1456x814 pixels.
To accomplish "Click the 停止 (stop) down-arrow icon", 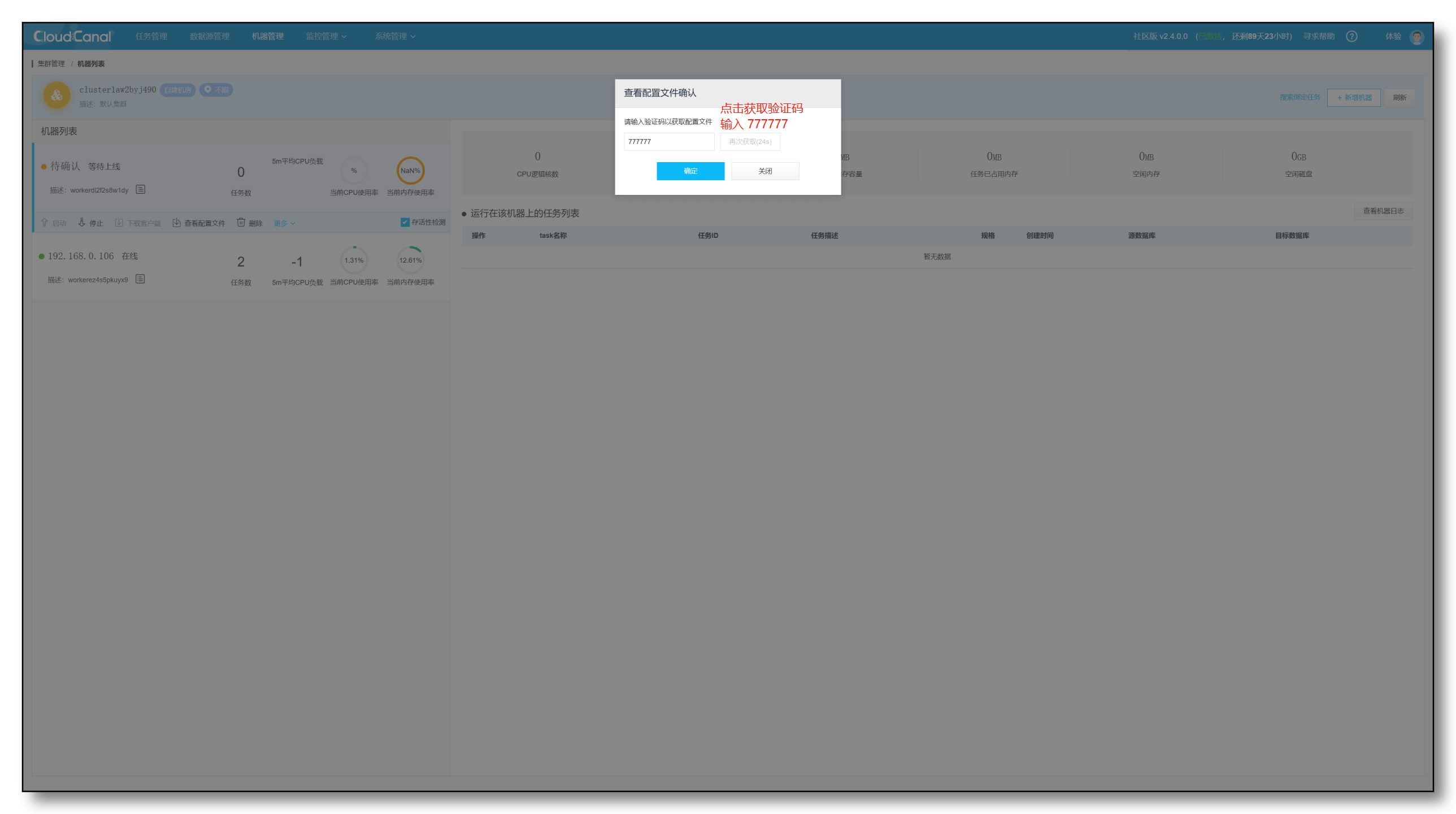I will pyautogui.click(x=82, y=223).
